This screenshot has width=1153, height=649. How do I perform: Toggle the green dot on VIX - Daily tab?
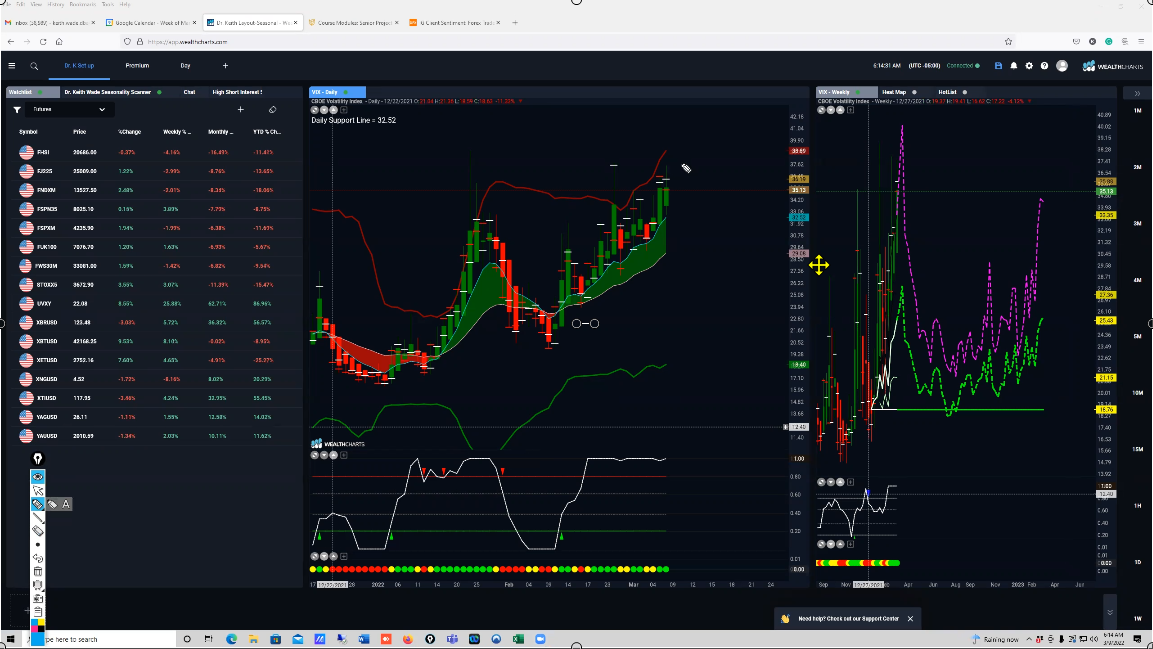pyautogui.click(x=346, y=92)
